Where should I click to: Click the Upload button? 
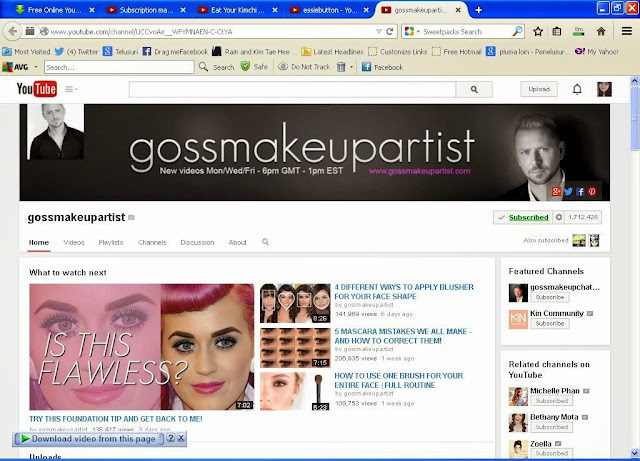pyautogui.click(x=539, y=89)
